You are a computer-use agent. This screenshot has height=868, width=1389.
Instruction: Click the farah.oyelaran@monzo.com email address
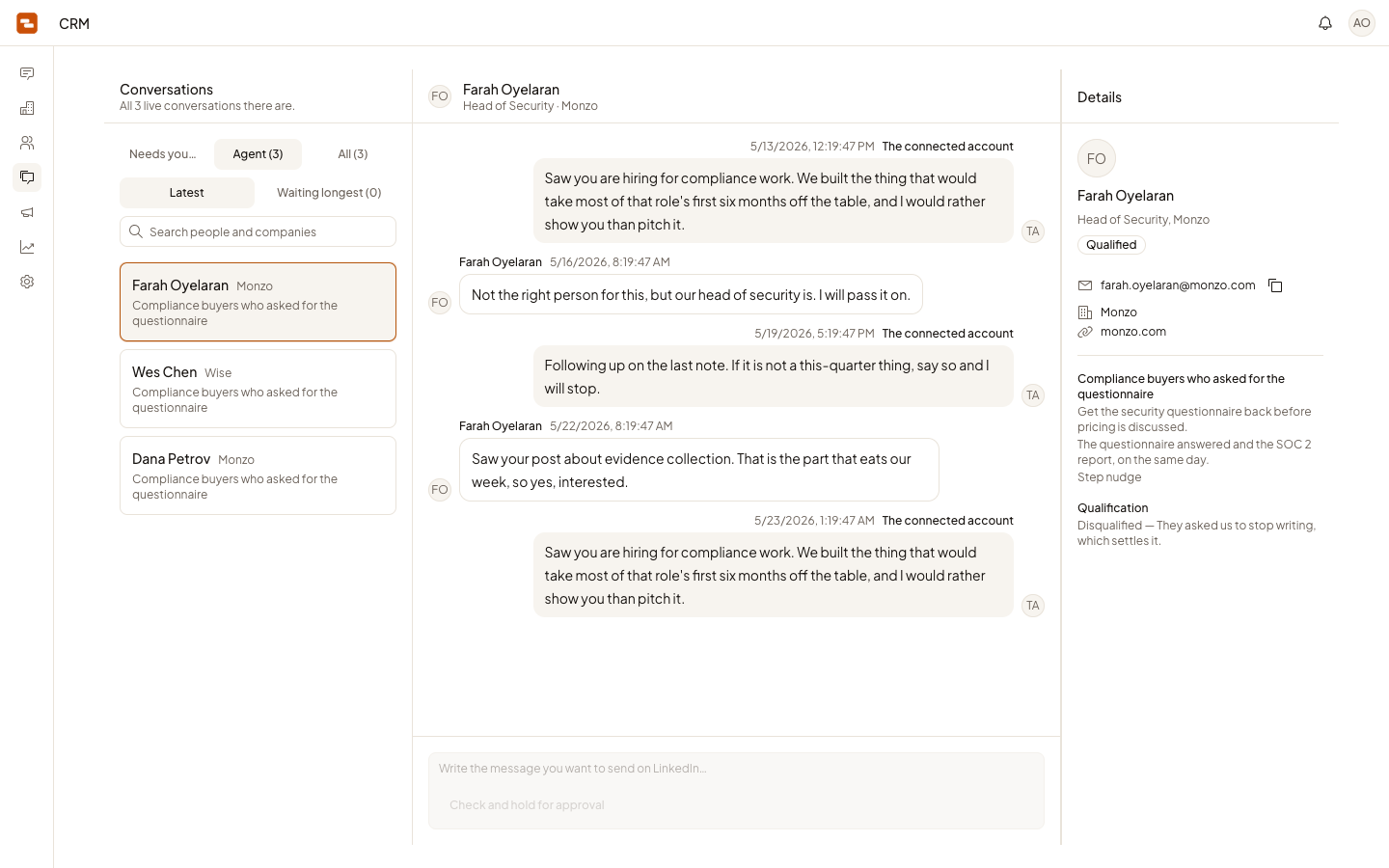(x=1178, y=285)
